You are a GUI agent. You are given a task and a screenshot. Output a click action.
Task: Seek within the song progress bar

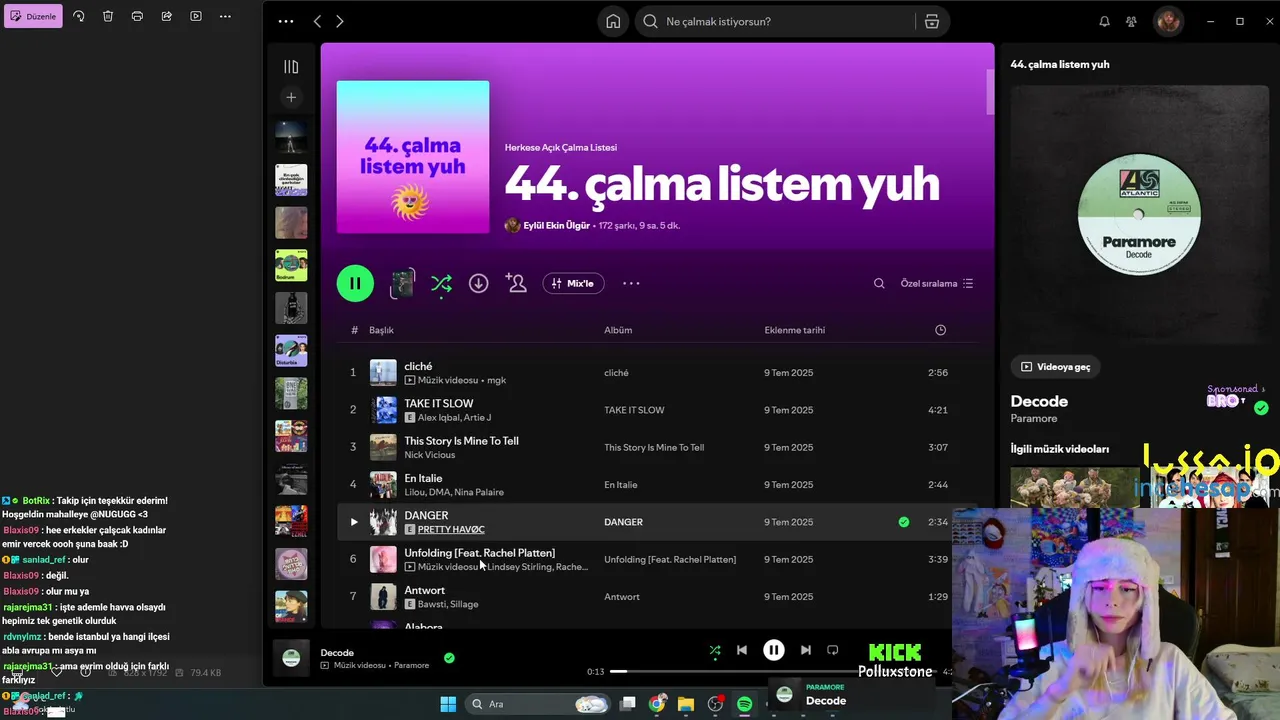[772, 672]
